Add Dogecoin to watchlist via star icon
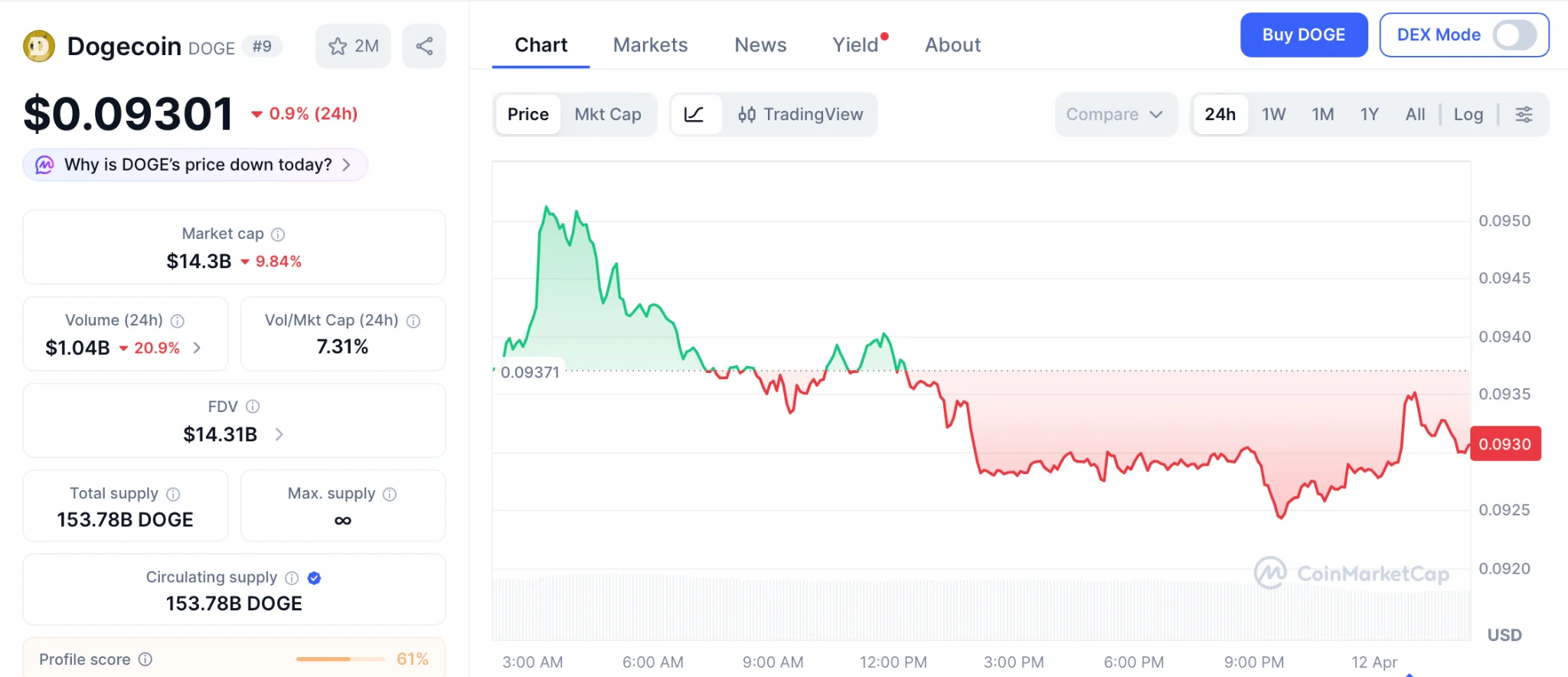The height and width of the screenshot is (677, 1568). point(337,46)
